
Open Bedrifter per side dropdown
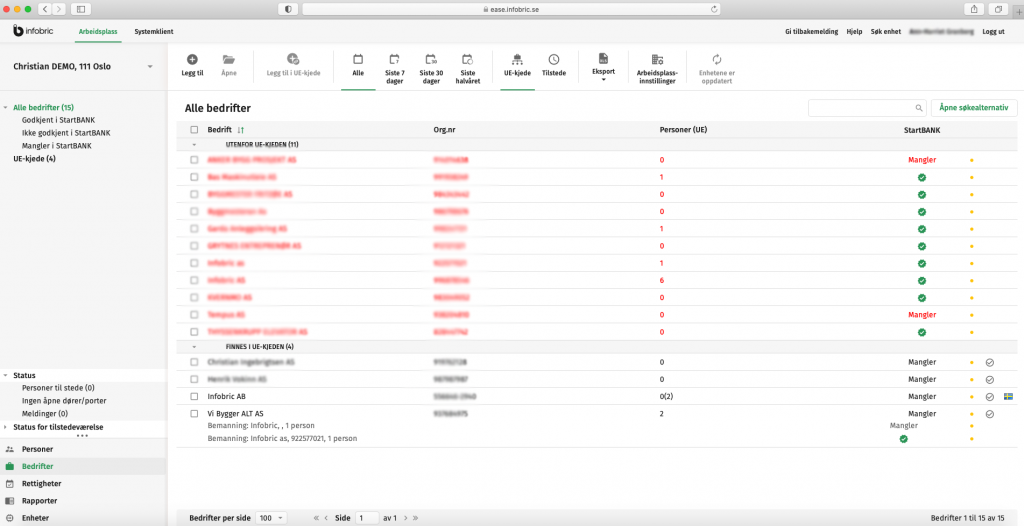point(271,518)
